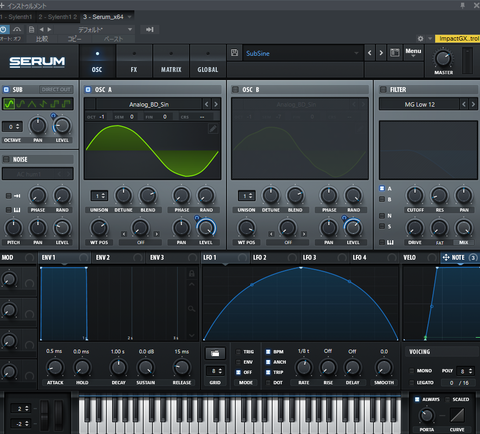Toggle the BPM sync checkbox
The image size is (480, 434).
(x=268, y=352)
